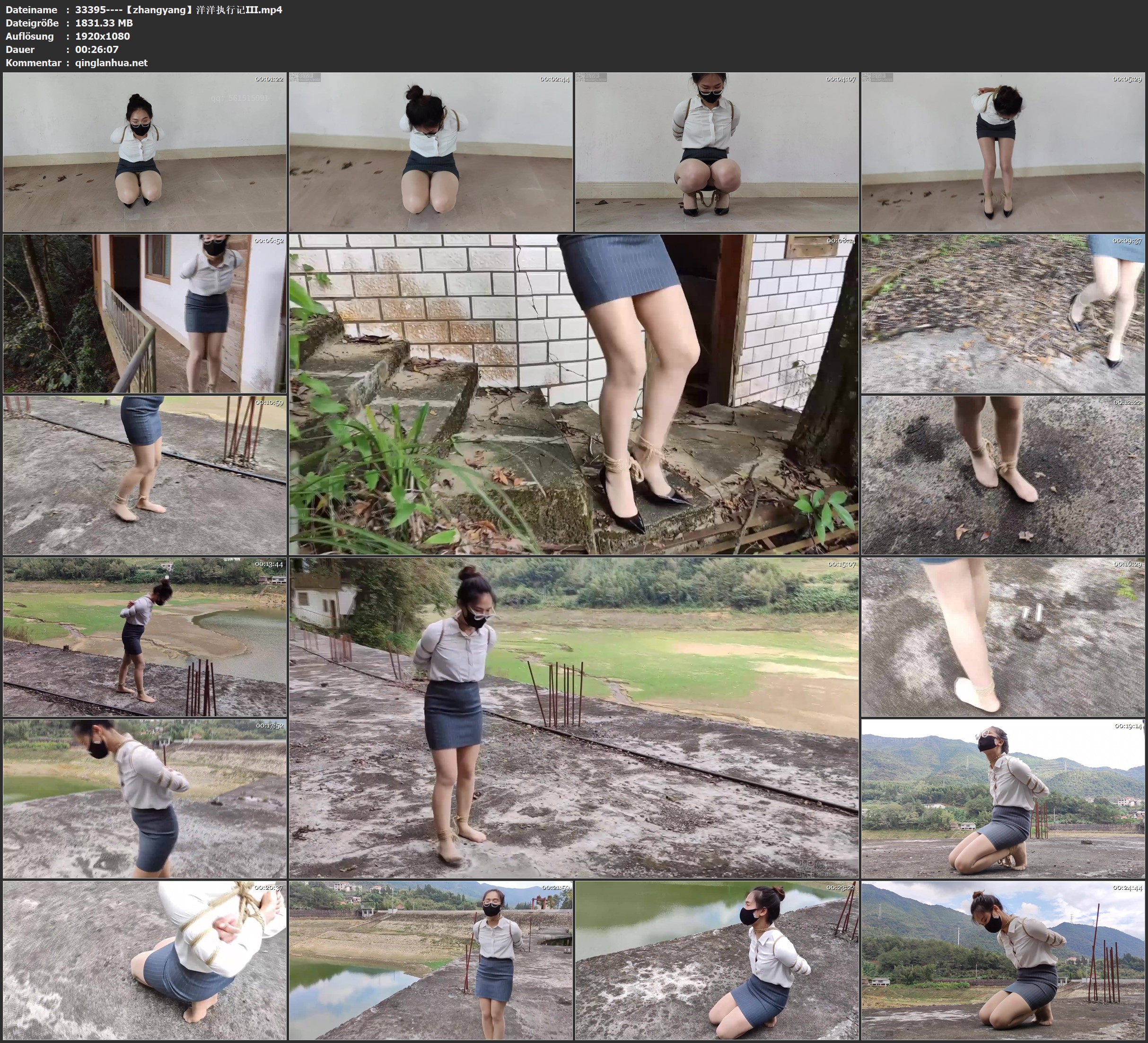Click the qinglanhua.net comment text
The width and height of the screenshot is (1148, 1043).
[x=111, y=62]
